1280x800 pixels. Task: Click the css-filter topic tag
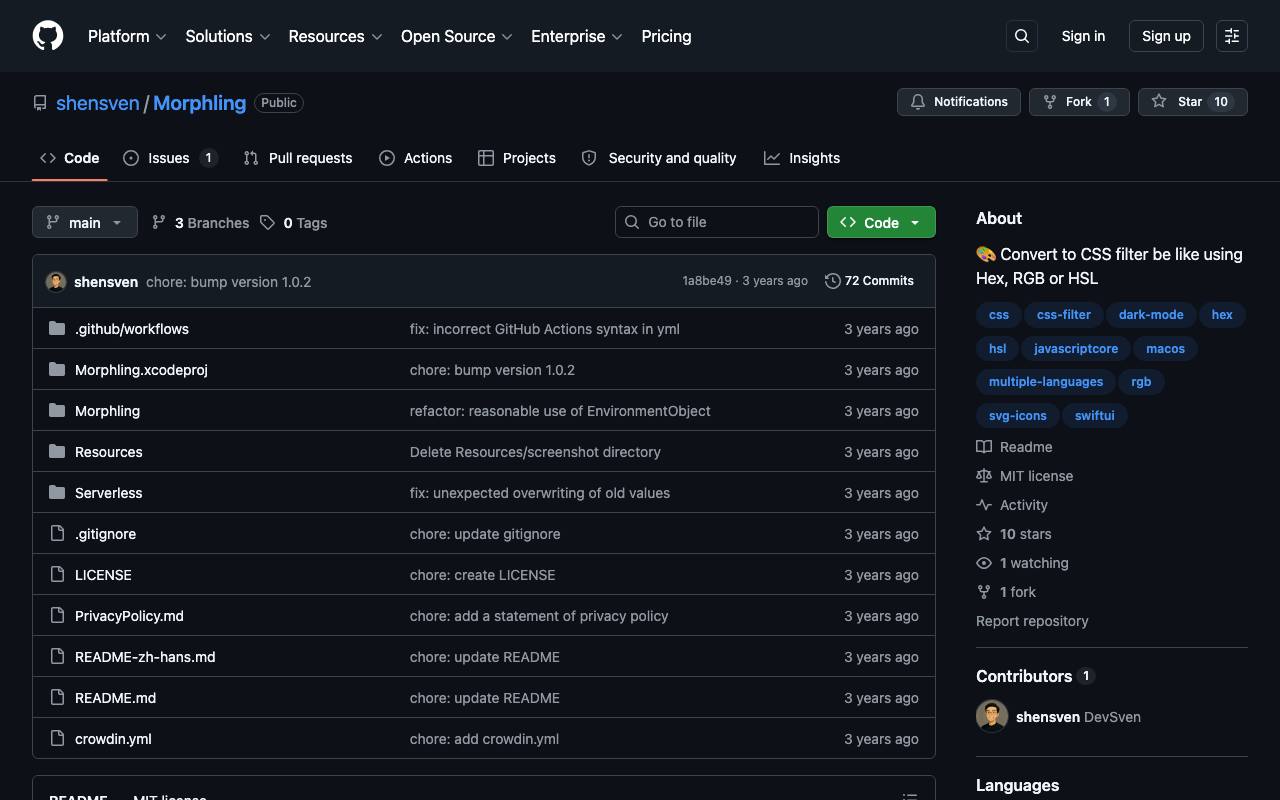coord(1064,315)
